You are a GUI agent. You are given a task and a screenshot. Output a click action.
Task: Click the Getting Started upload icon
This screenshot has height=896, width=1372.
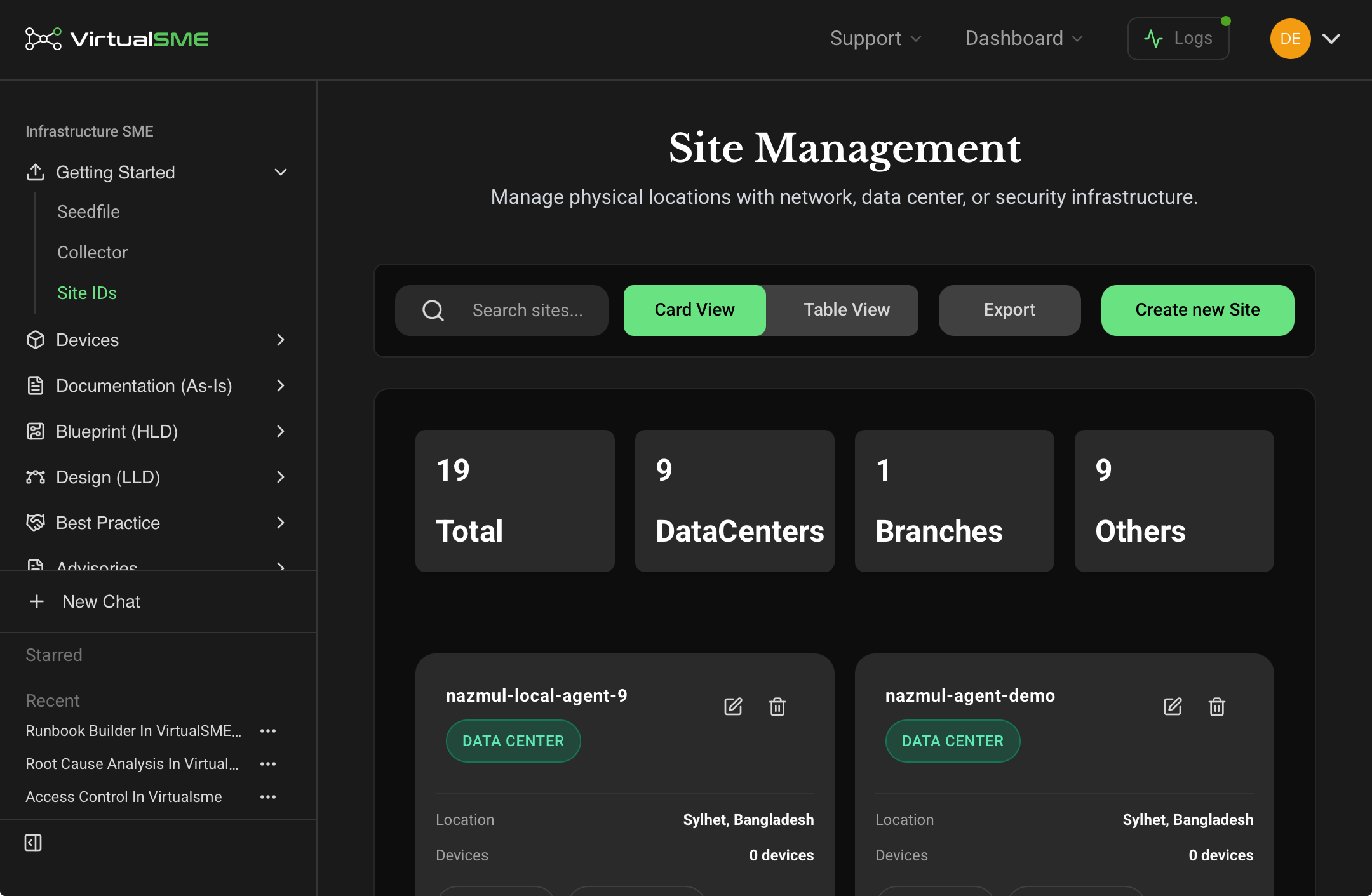tap(36, 172)
